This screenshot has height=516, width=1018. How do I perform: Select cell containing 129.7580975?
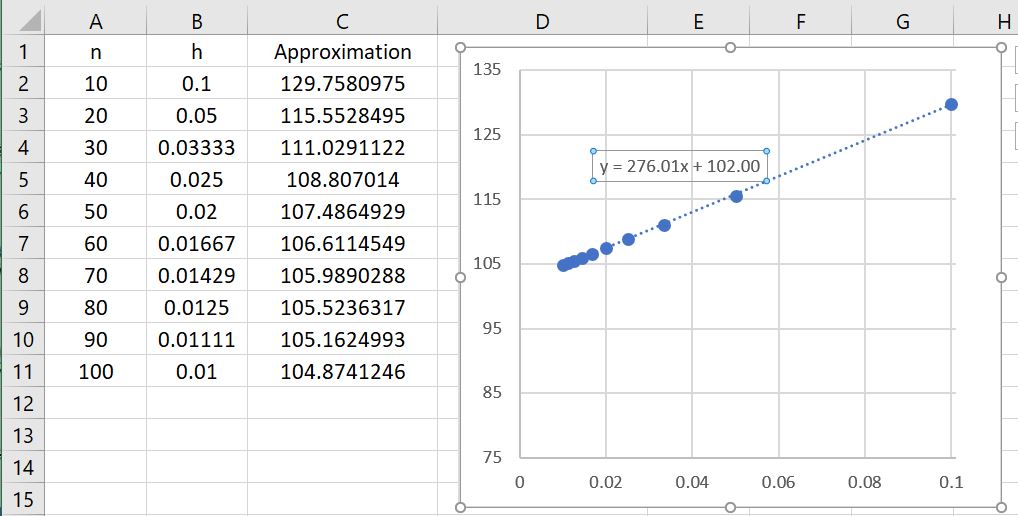click(x=342, y=84)
